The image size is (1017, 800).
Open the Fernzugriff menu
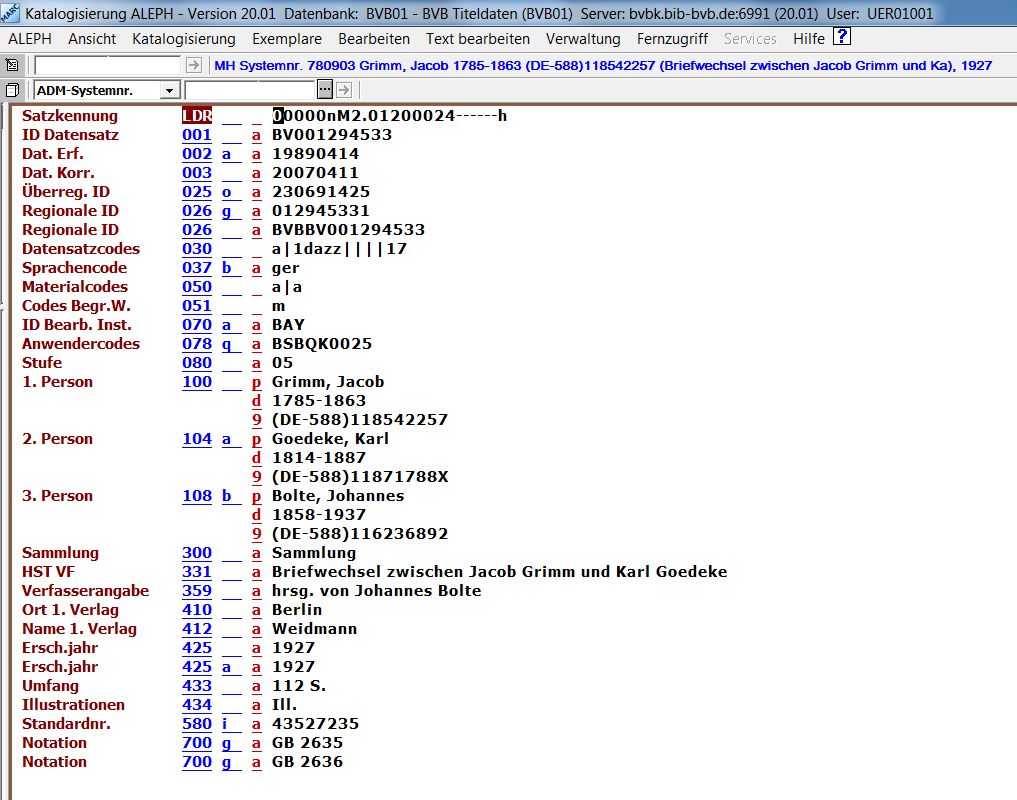pyautogui.click(x=672, y=39)
